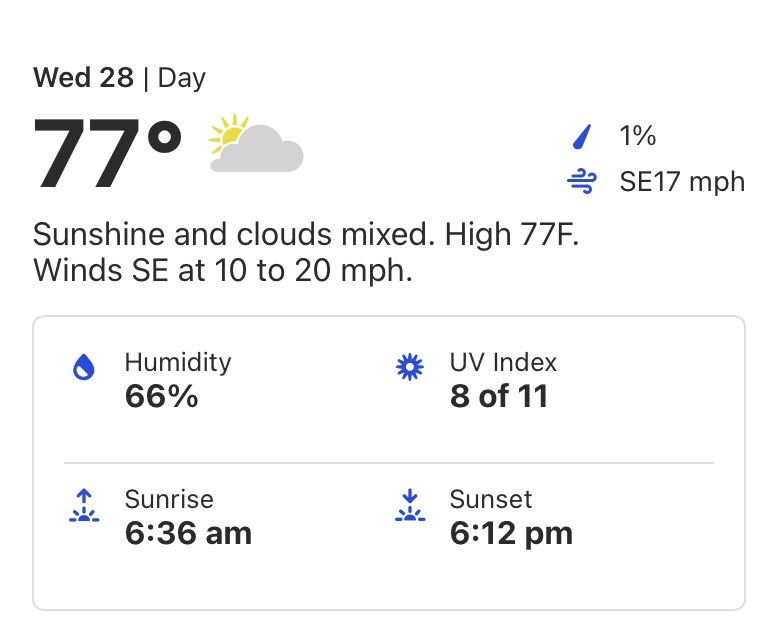This screenshot has width=772, height=619.
Task: Click the 'Winds SE at 10 to 20 mph' line
Action: 223,271
